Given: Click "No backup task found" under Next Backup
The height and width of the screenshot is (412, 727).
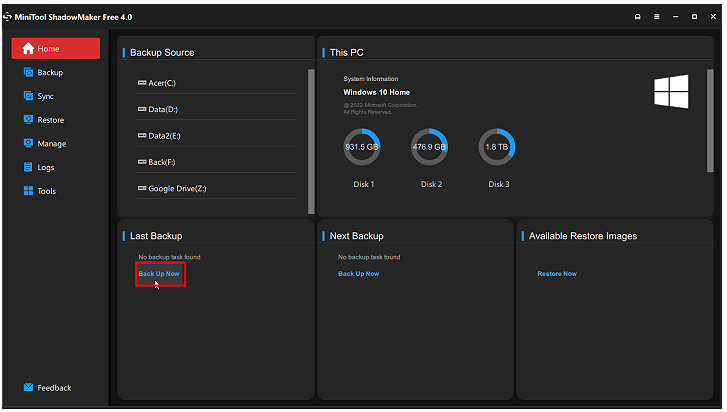Looking at the screenshot, I should tap(369, 257).
